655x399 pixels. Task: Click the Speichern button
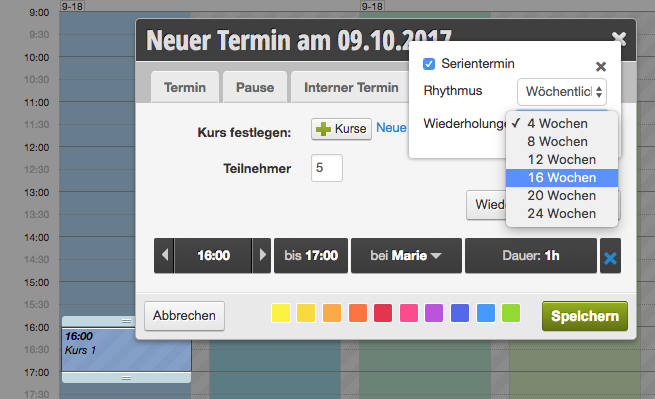[585, 316]
